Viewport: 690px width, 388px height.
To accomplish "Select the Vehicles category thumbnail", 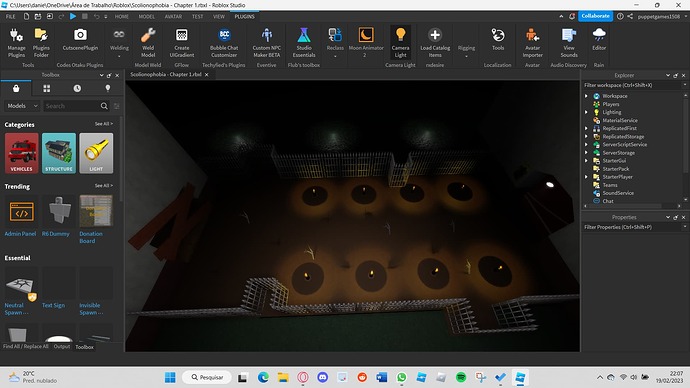I will tap(22, 153).
